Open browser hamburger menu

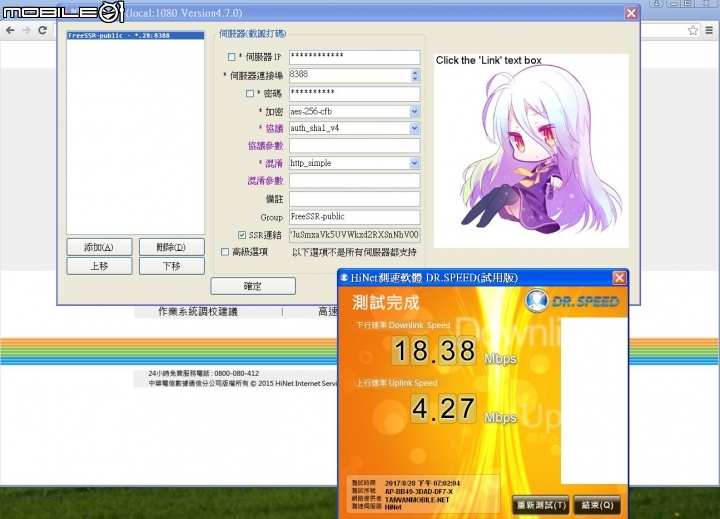[x=709, y=30]
